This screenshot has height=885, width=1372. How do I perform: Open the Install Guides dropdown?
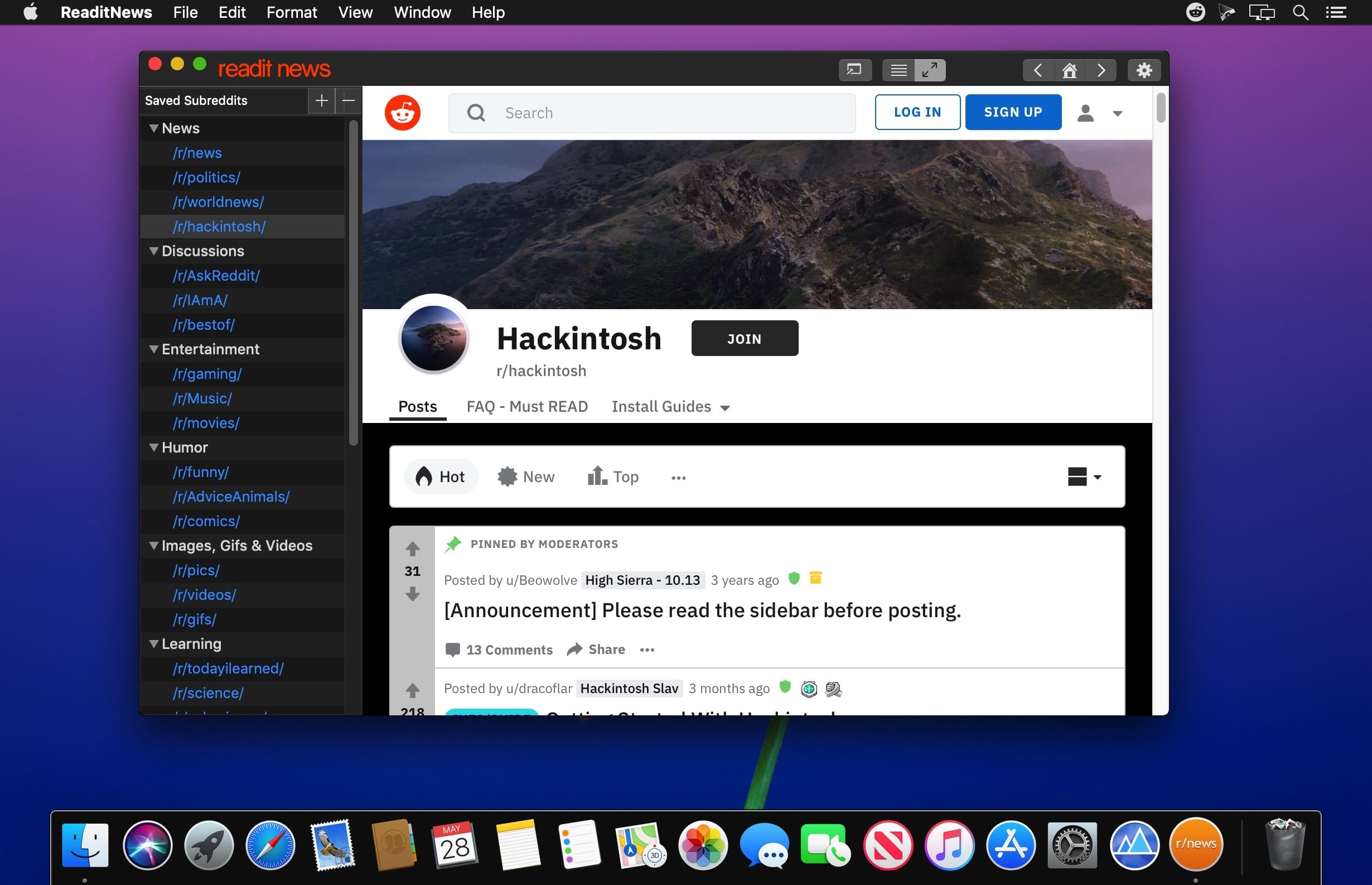[x=670, y=407]
